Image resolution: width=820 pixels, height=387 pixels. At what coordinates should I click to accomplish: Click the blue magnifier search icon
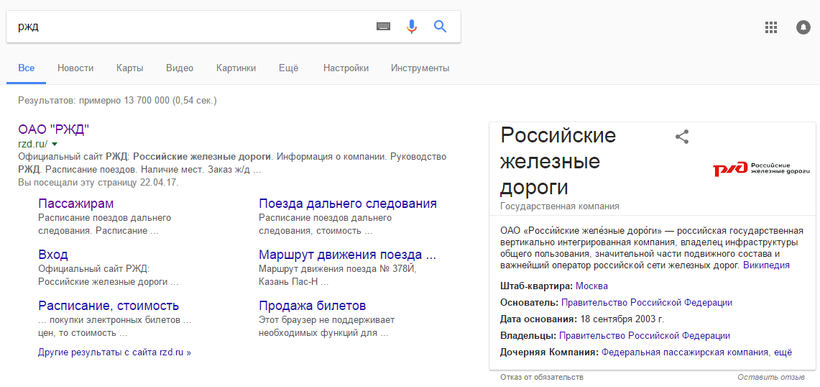pyautogui.click(x=440, y=27)
